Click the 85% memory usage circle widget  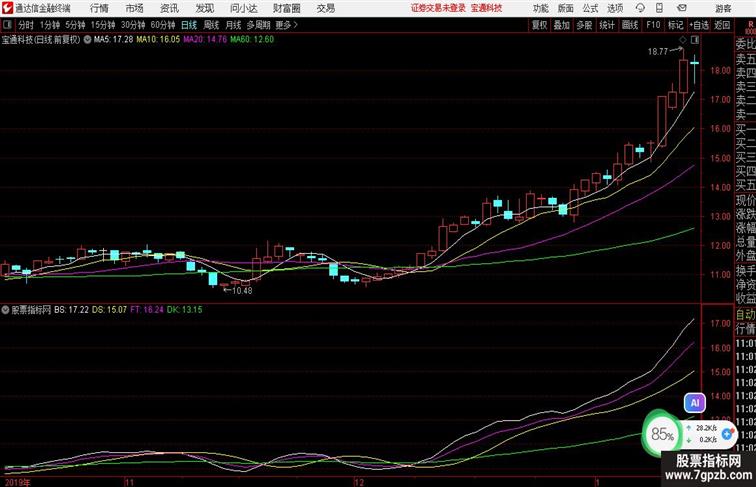click(x=662, y=434)
